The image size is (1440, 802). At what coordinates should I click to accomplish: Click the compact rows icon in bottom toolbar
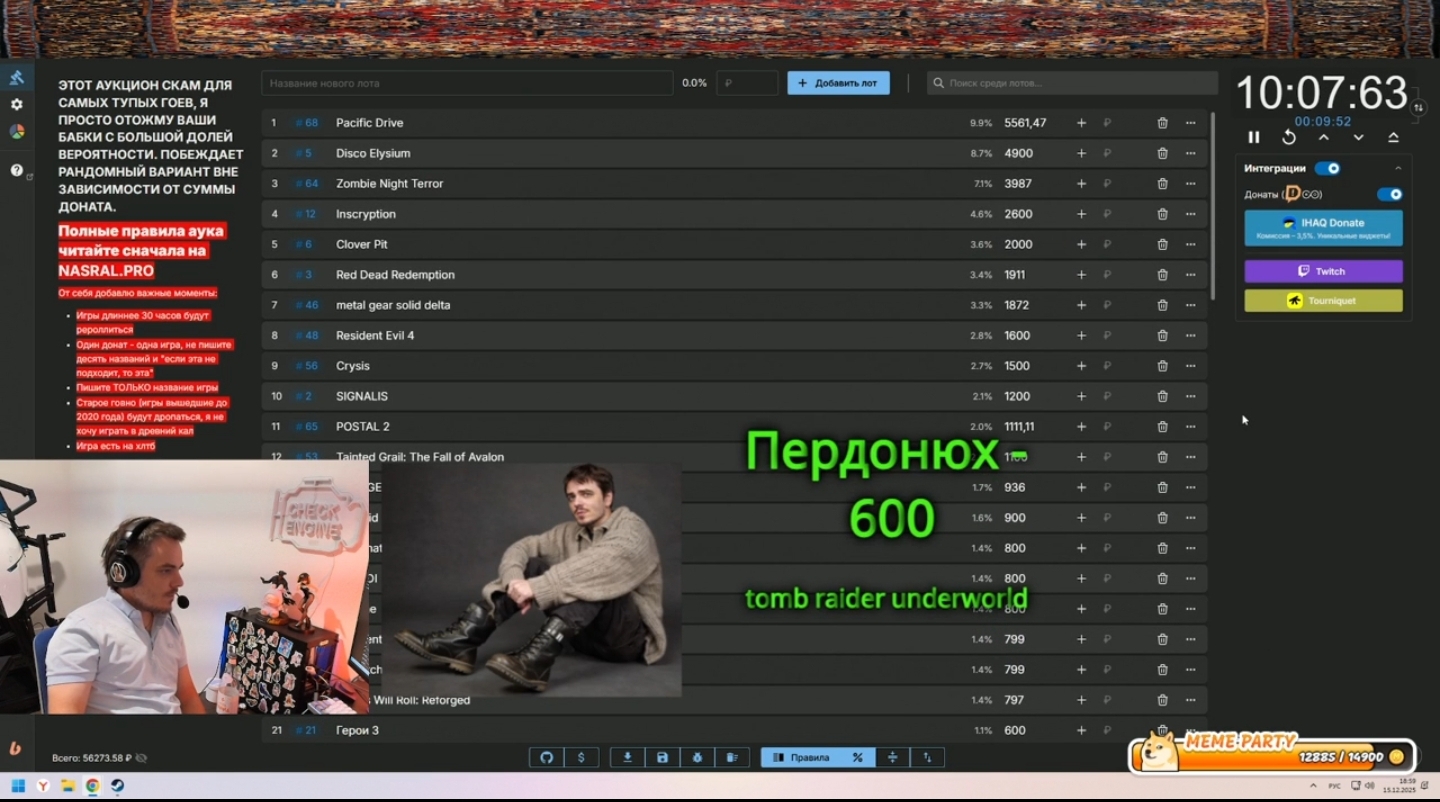892,757
